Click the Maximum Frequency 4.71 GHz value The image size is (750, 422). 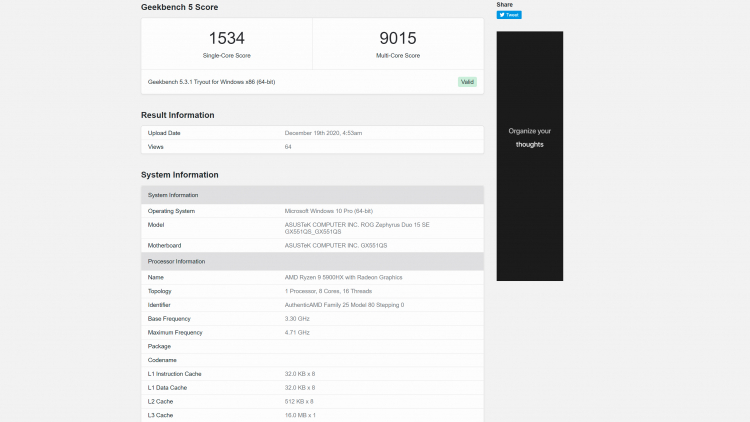[297, 331]
